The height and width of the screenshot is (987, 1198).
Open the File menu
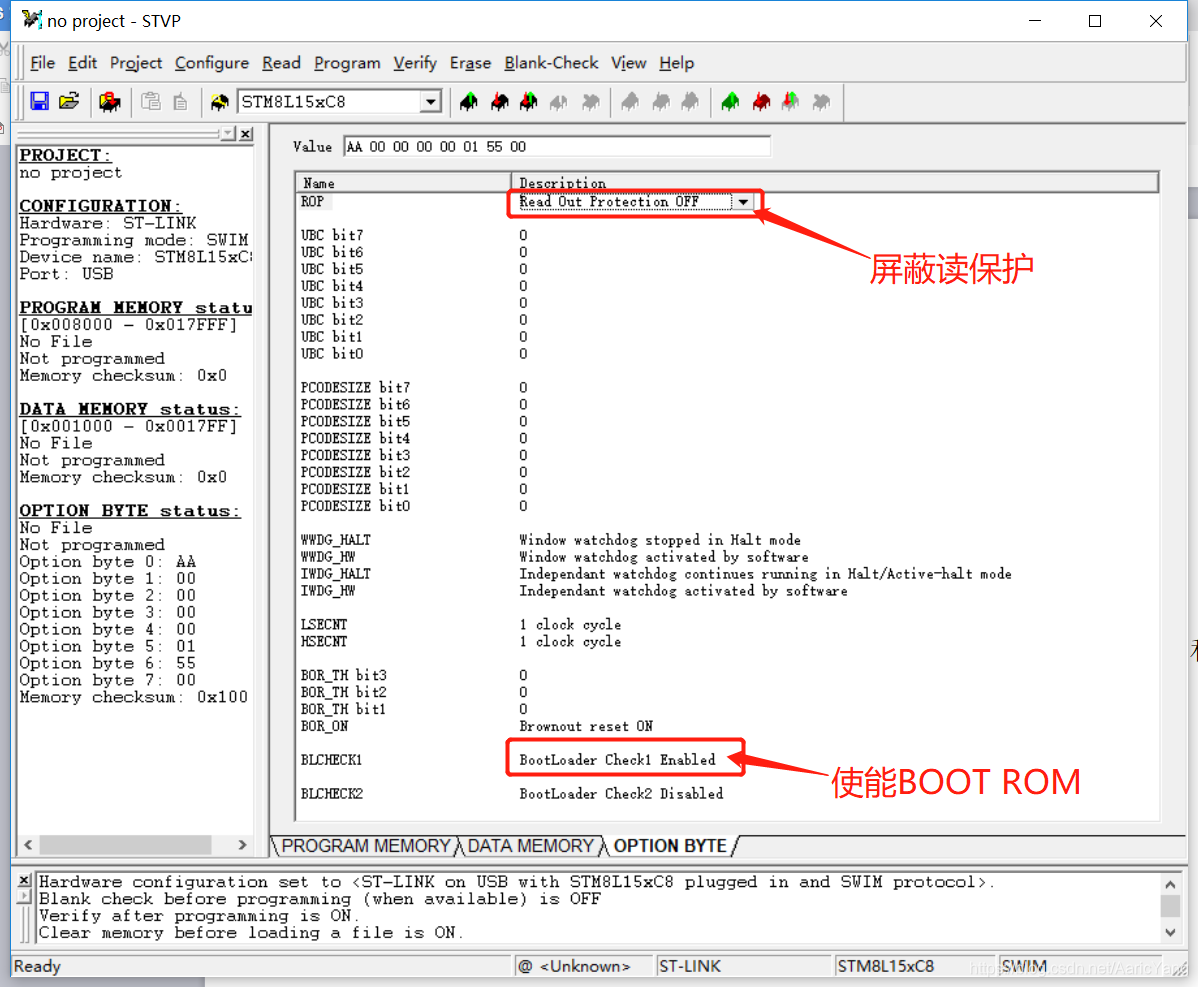coord(43,63)
